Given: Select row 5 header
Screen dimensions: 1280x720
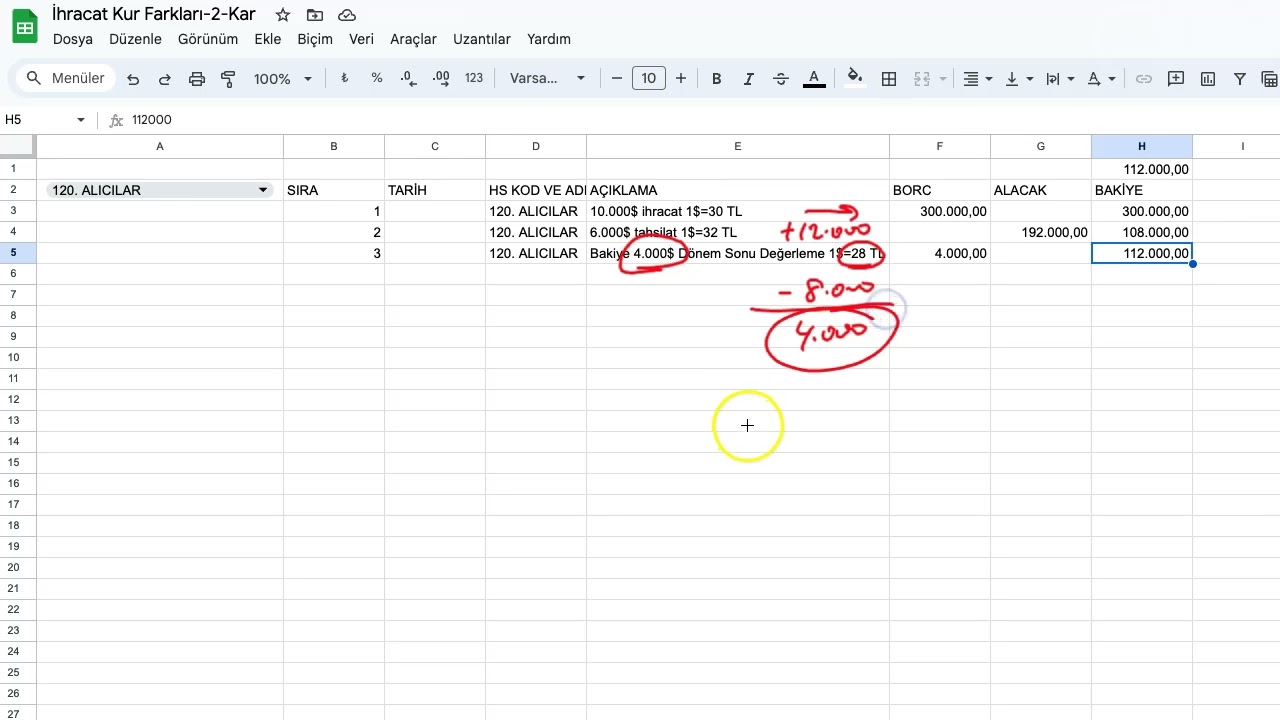Looking at the screenshot, I should point(18,254).
